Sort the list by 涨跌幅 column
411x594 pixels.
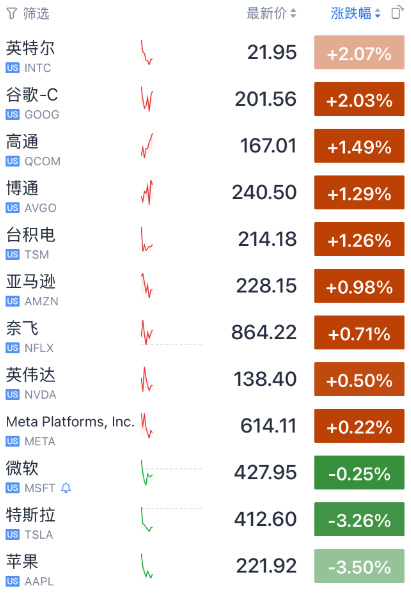(x=355, y=13)
